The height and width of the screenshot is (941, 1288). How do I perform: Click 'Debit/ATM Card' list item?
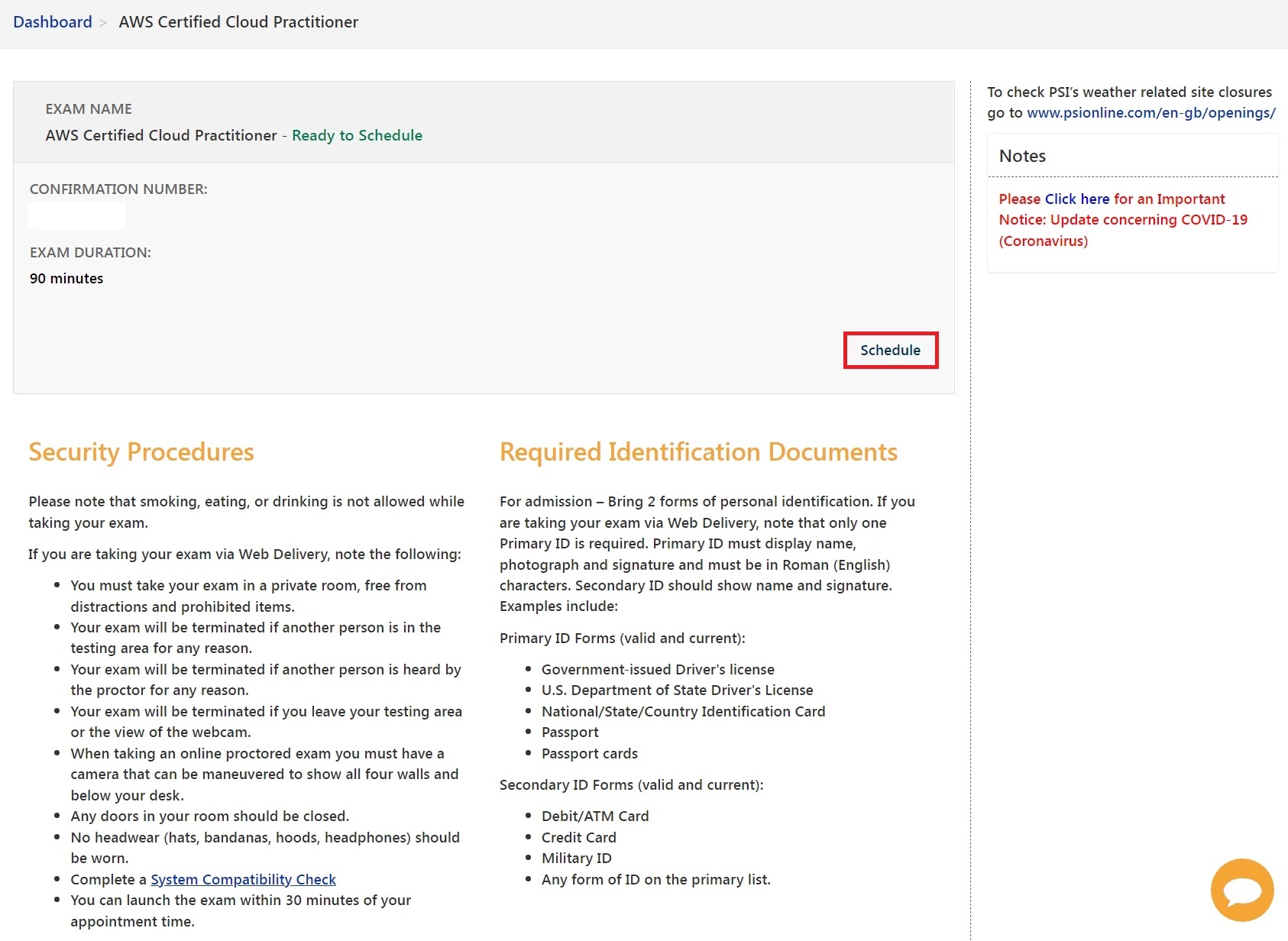(595, 816)
